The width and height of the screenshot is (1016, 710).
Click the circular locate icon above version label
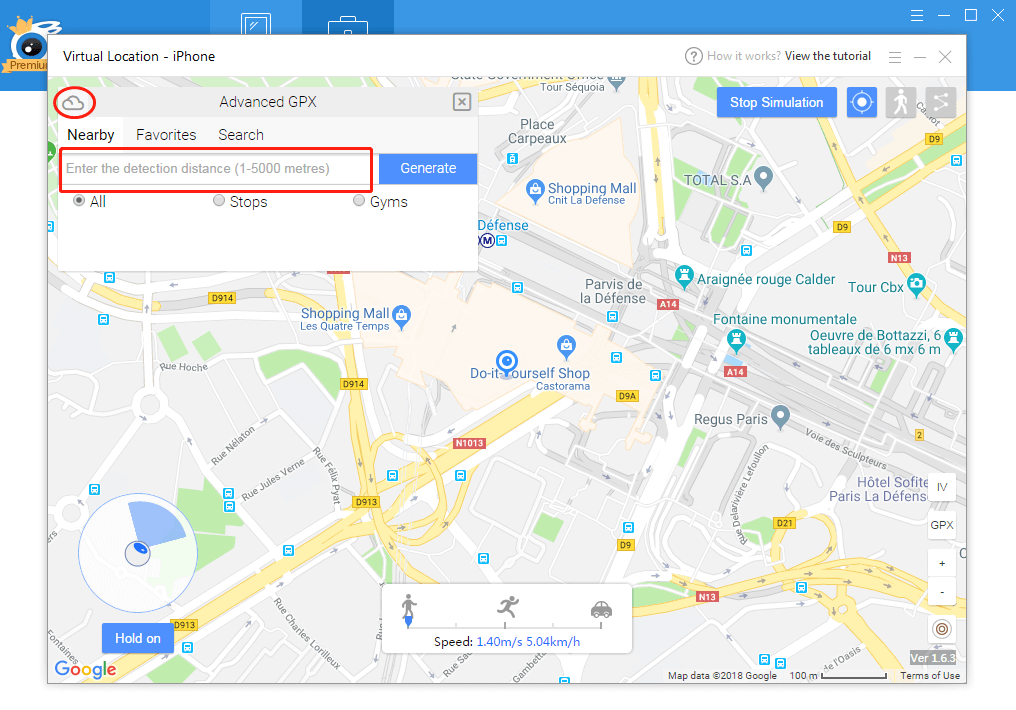(x=941, y=628)
